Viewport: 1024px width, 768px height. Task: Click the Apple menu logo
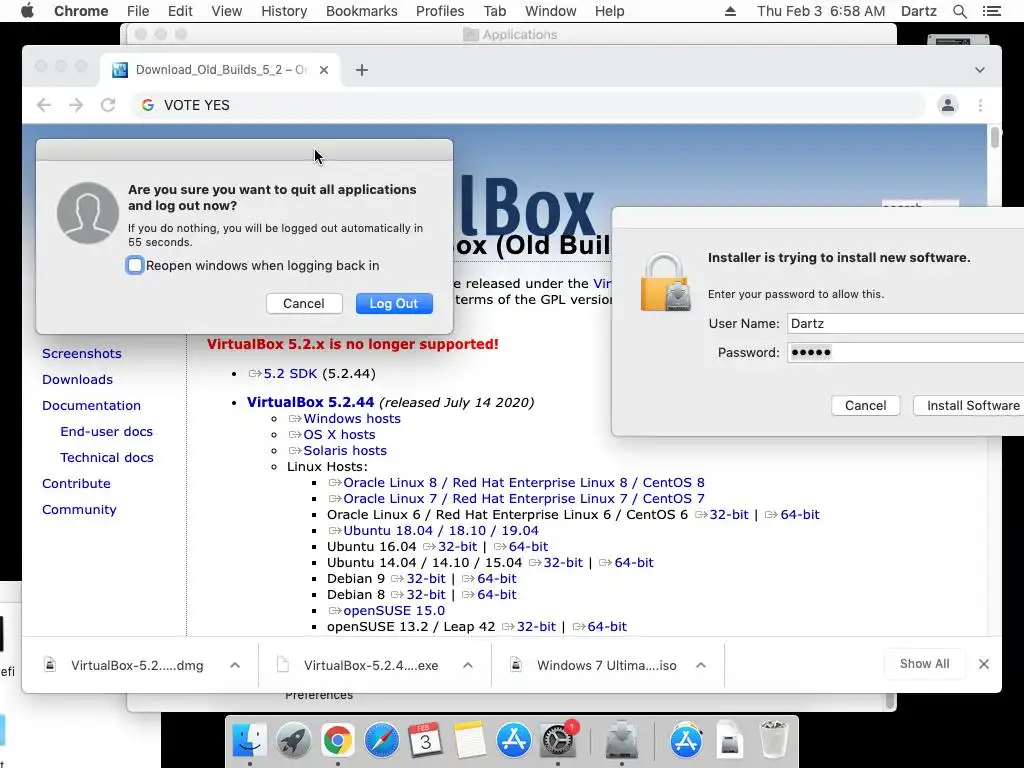click(x=27, y=11)
